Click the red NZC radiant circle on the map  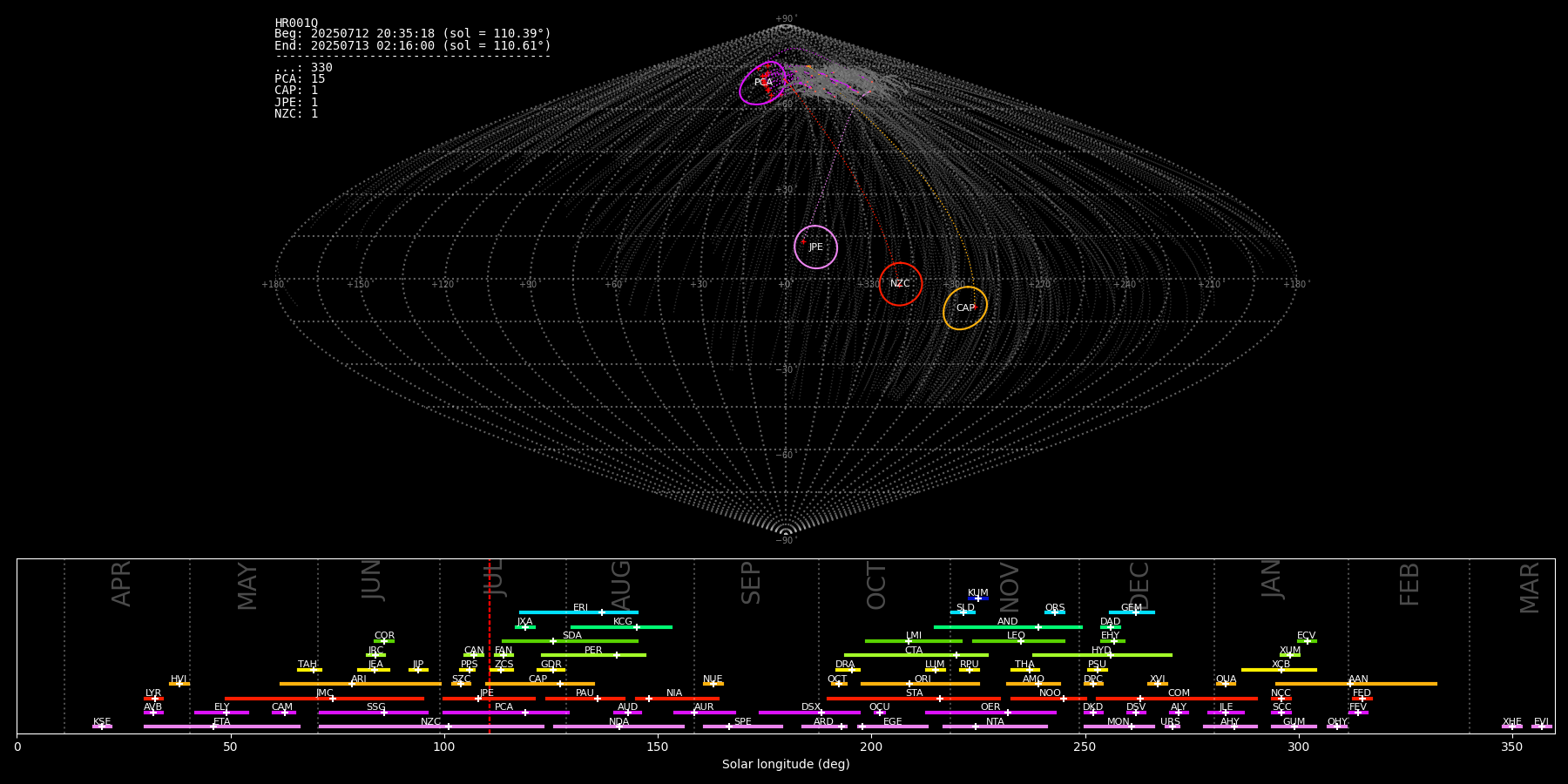(901, 284)
